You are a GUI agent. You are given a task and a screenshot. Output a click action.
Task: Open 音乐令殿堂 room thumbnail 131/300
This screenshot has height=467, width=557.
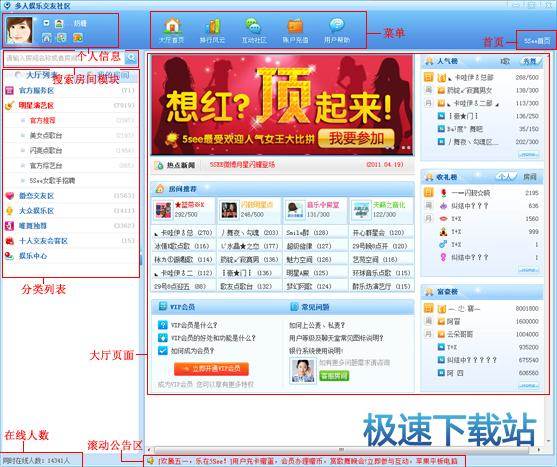[296, 210]
